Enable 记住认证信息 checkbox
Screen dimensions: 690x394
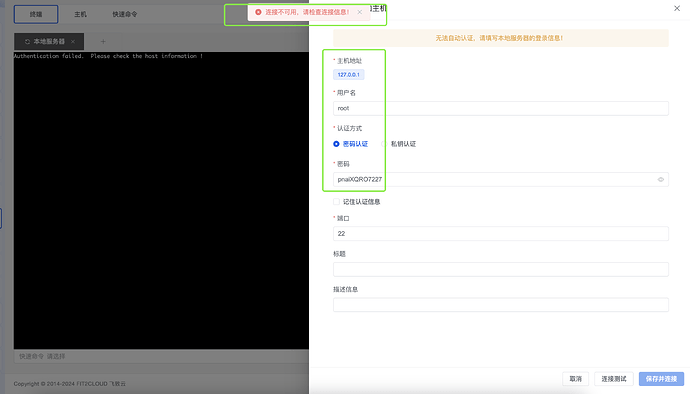click(336, 202)
